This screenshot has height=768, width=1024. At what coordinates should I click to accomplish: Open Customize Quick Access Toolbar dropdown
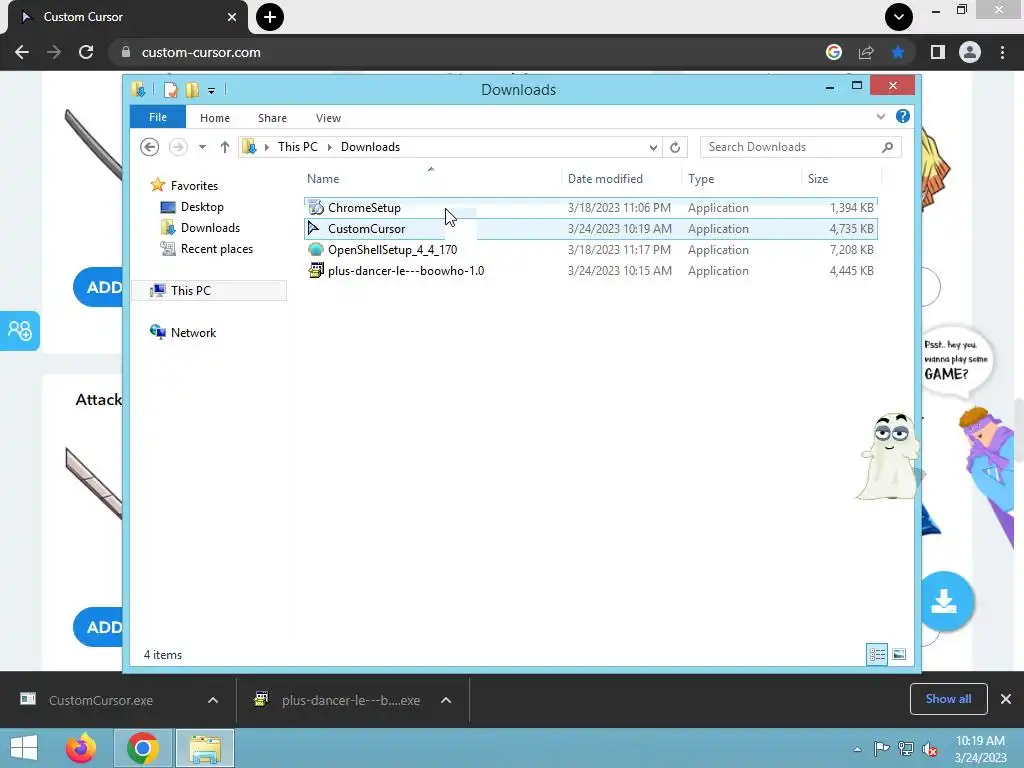tap(212, 91)
